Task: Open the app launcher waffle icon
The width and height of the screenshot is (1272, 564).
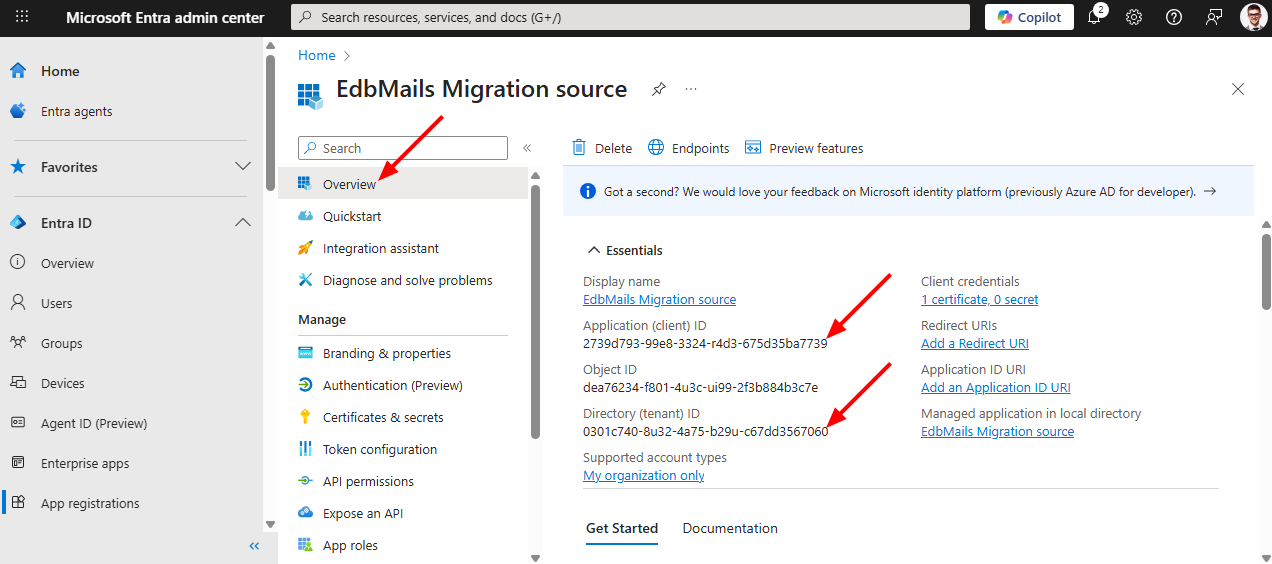Action: tap(22, 17)
